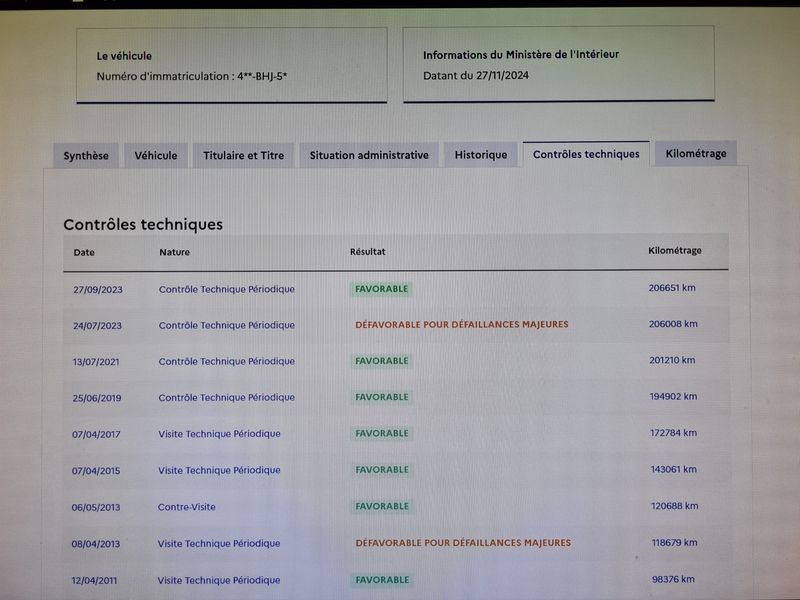Click the 206008 km value

pyautogui.click(x=673, y=324)
